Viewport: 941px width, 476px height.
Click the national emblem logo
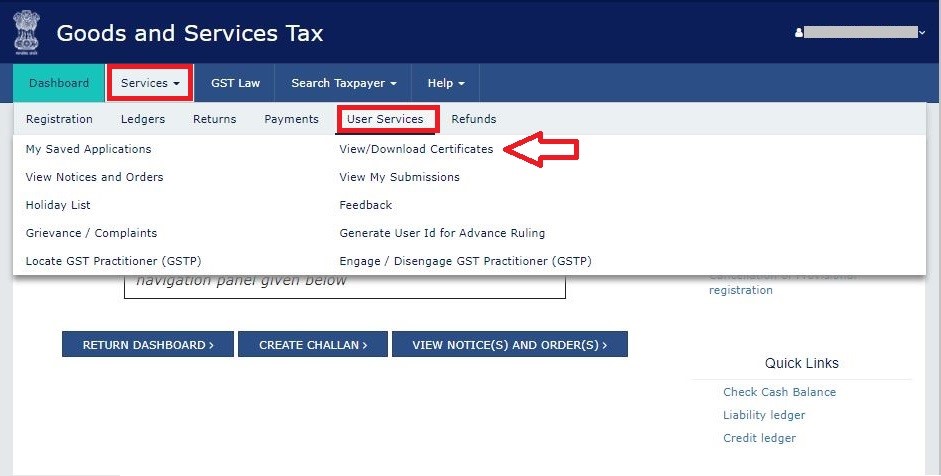(x=27, y=33)
